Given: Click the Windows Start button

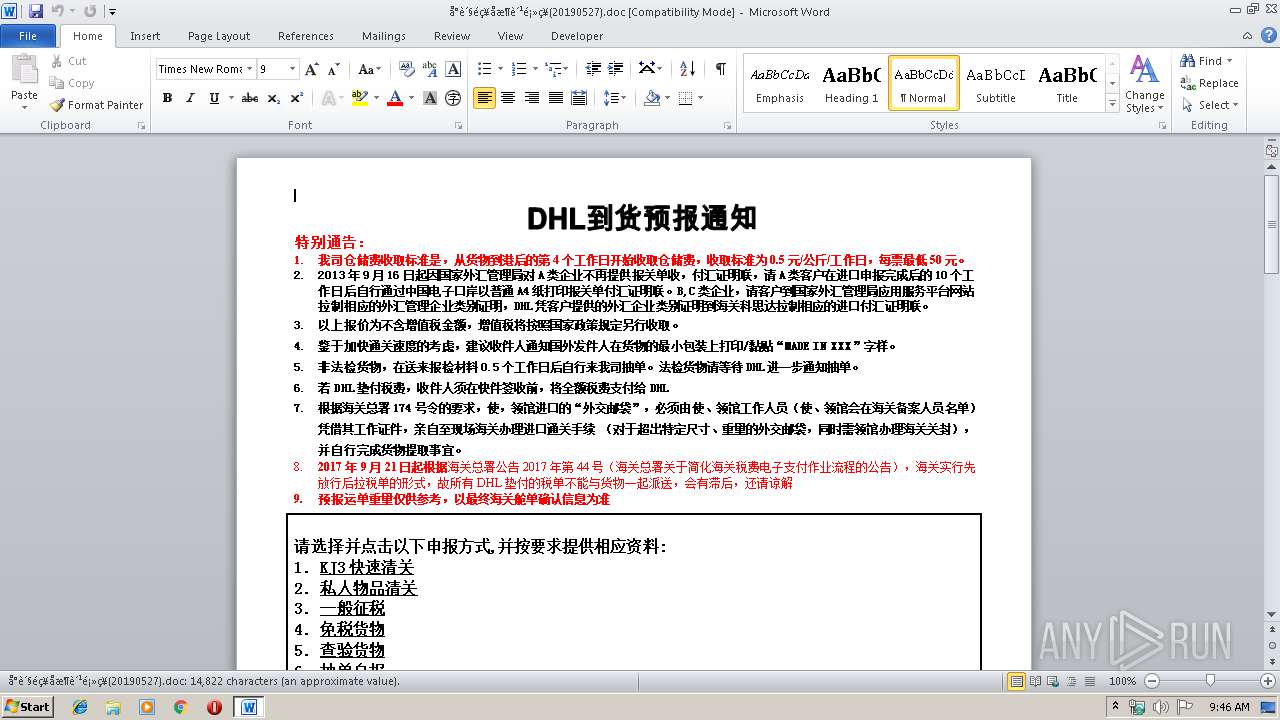Looking at the screenshot, I should 27,706.
